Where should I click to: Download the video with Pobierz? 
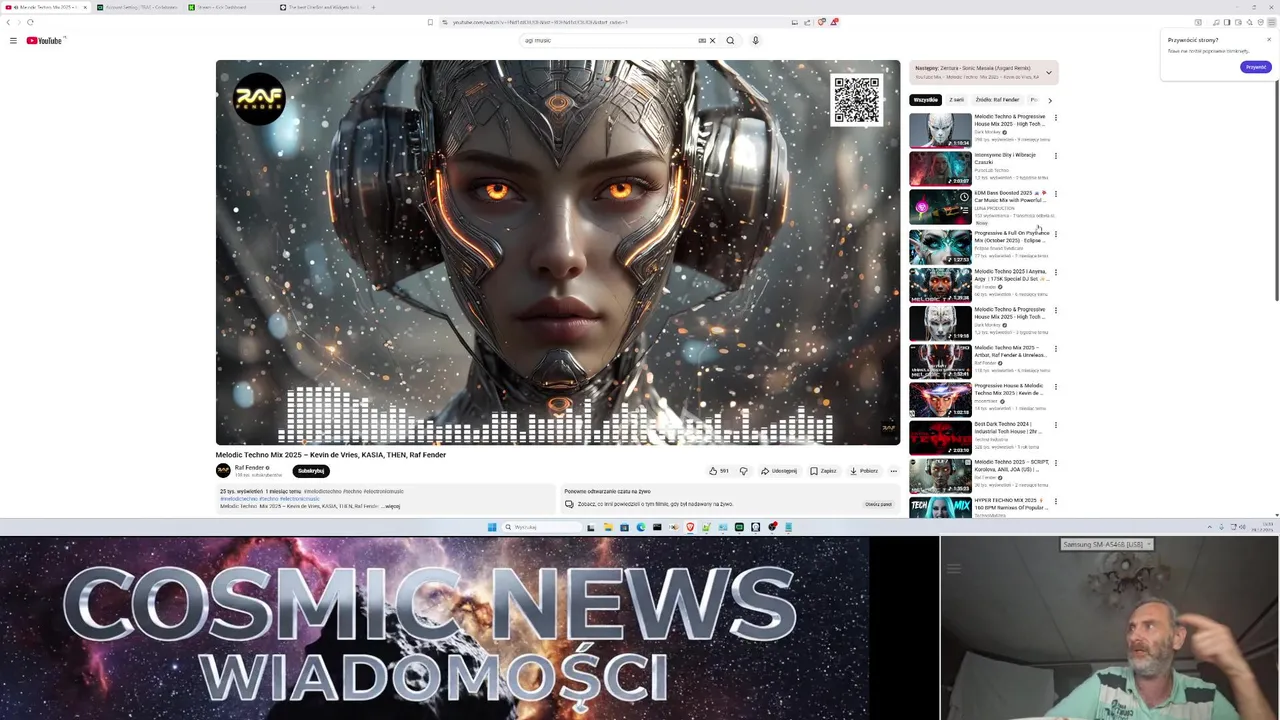point(864,471)
